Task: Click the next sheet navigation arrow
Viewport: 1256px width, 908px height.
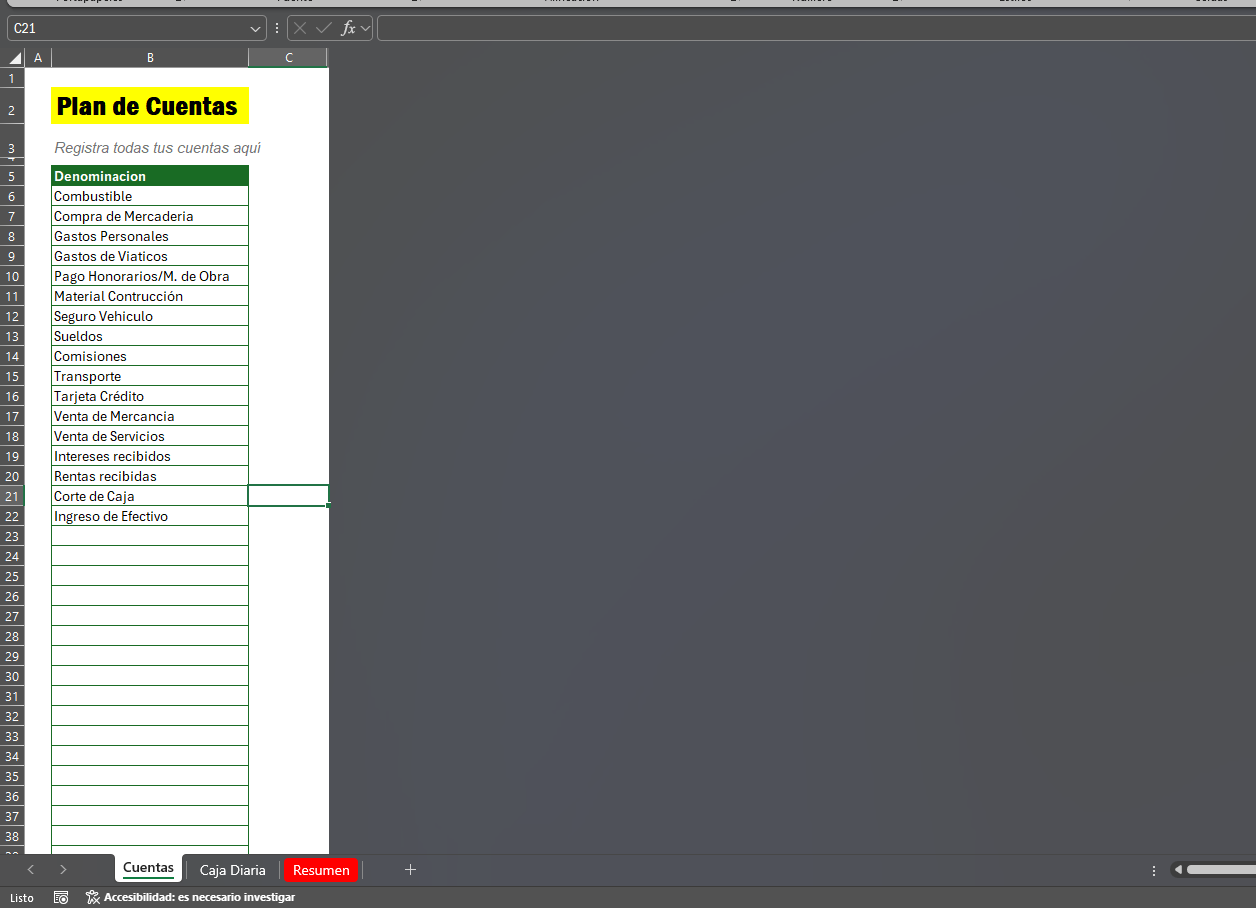Action: pyautogui.click(x=63, y=869)
